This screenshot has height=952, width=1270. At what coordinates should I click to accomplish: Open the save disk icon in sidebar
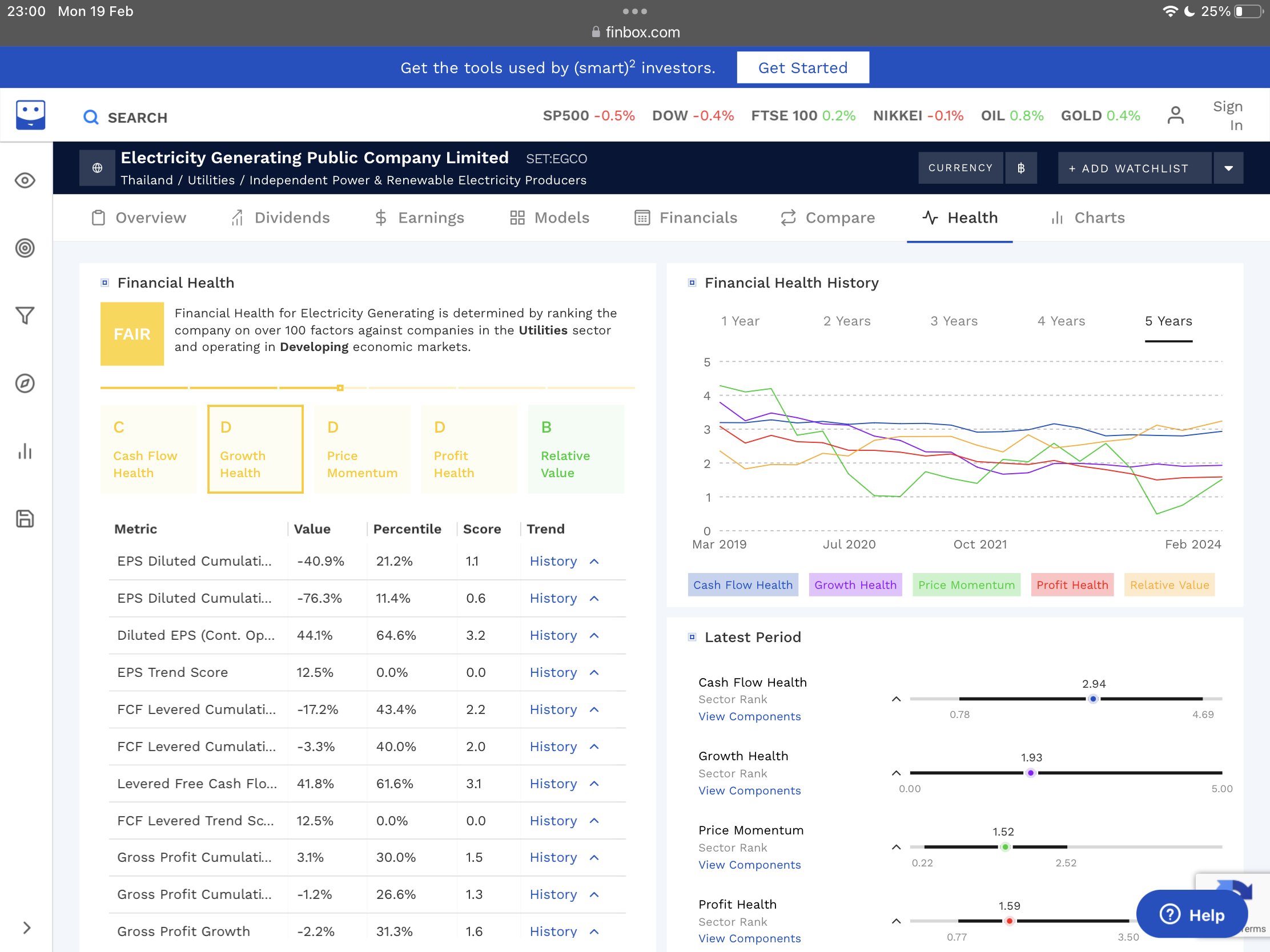(x=25, y=519)
